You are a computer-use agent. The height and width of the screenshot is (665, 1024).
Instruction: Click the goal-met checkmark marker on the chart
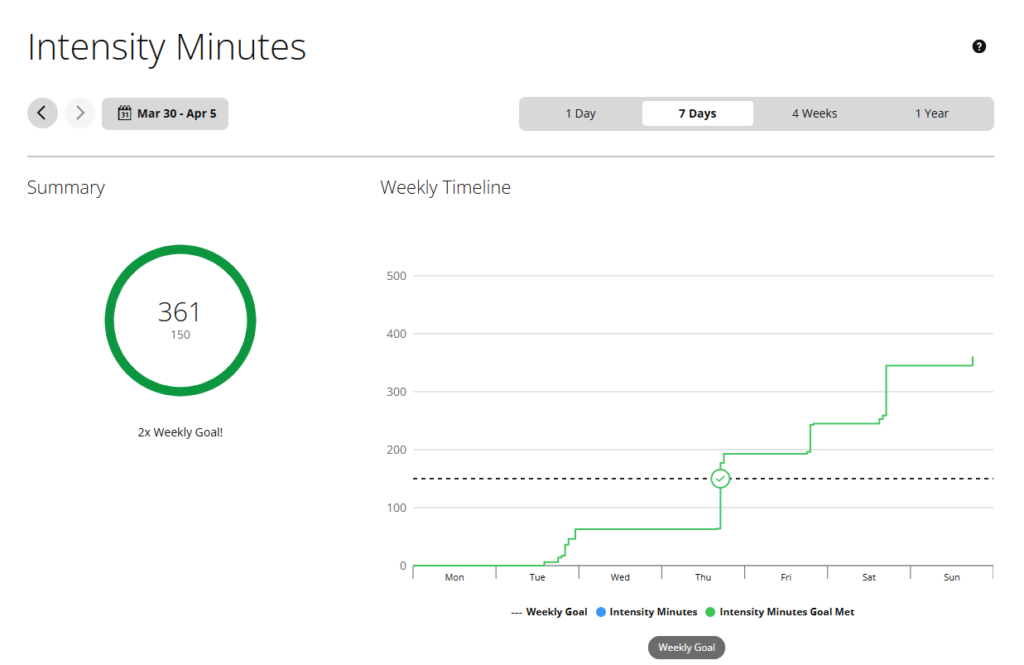click(720, 478)
